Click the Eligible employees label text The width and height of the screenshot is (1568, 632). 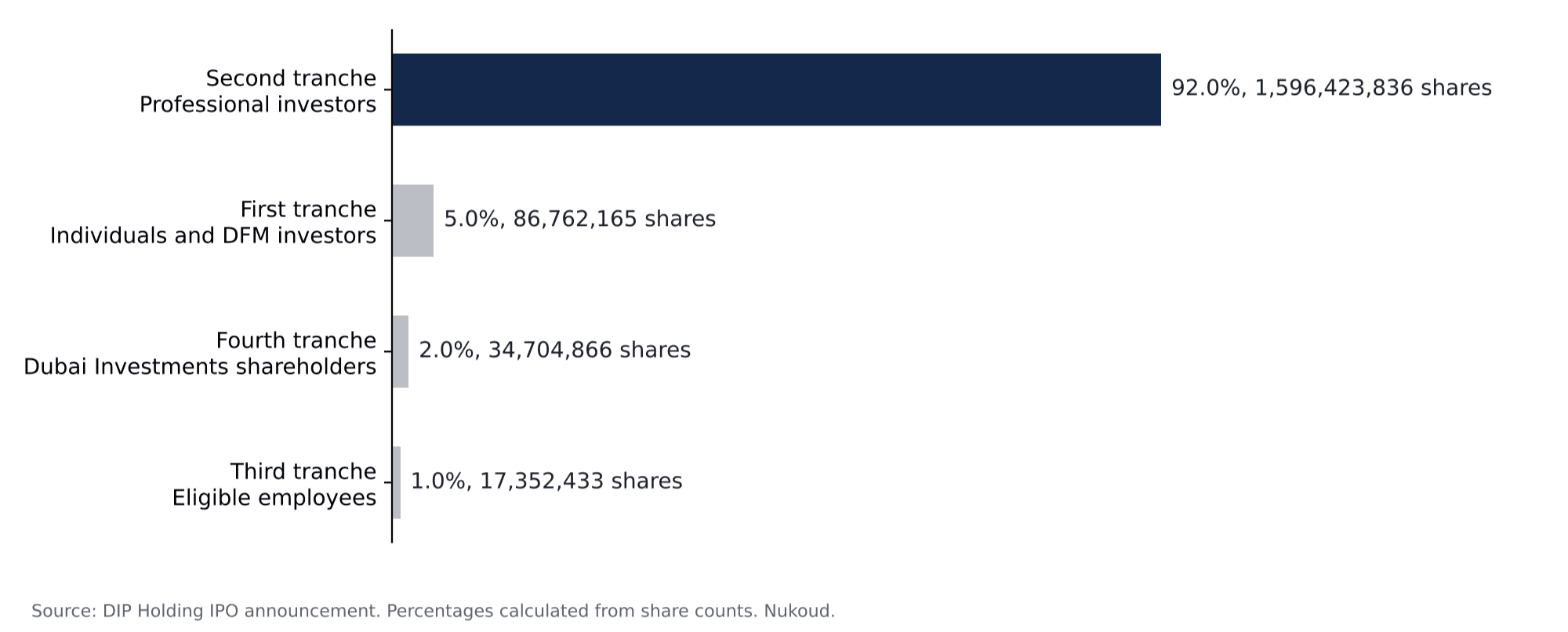274,498
